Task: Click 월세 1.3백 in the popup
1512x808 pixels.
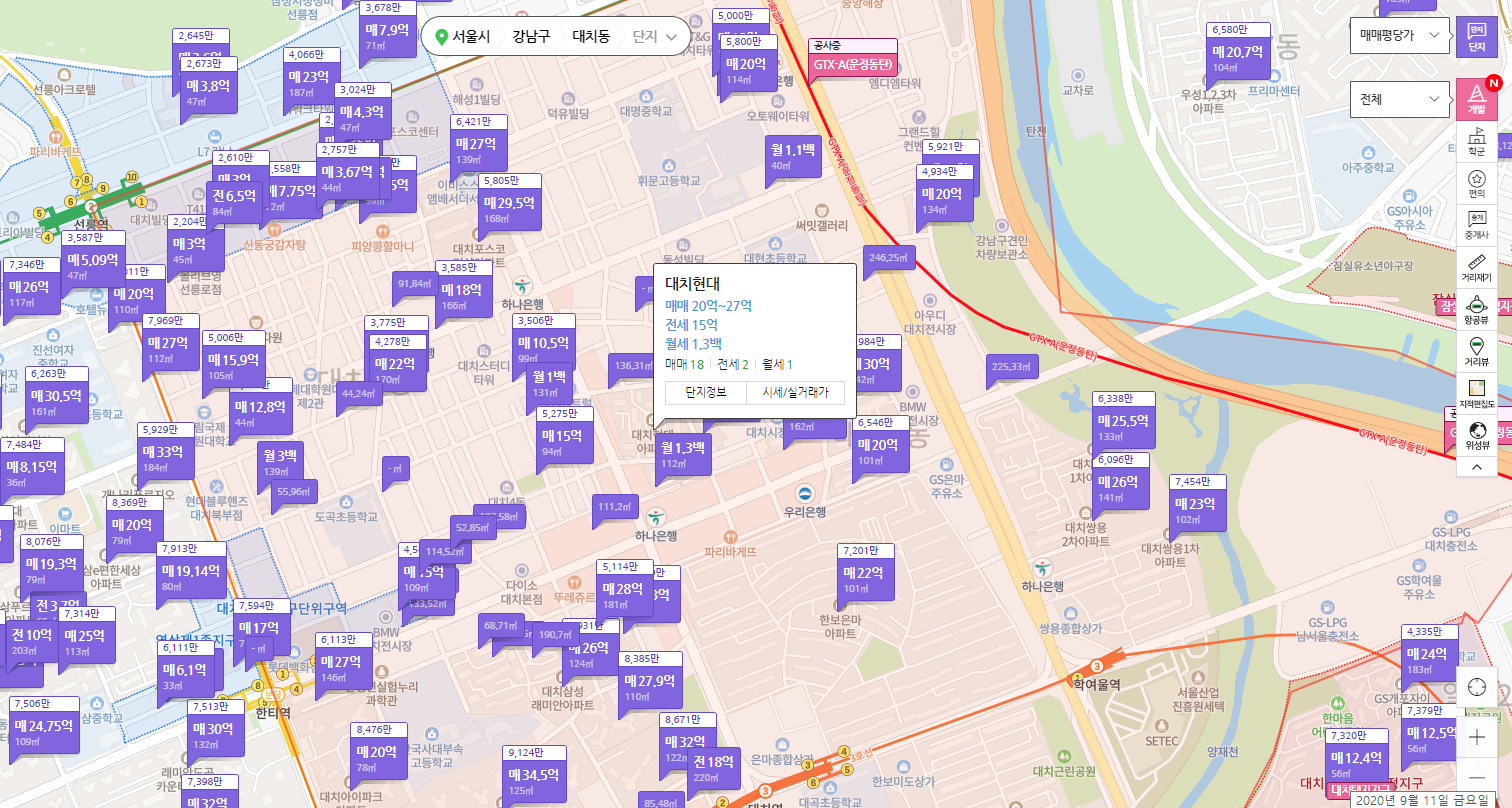Action: (x=693, y=343)
